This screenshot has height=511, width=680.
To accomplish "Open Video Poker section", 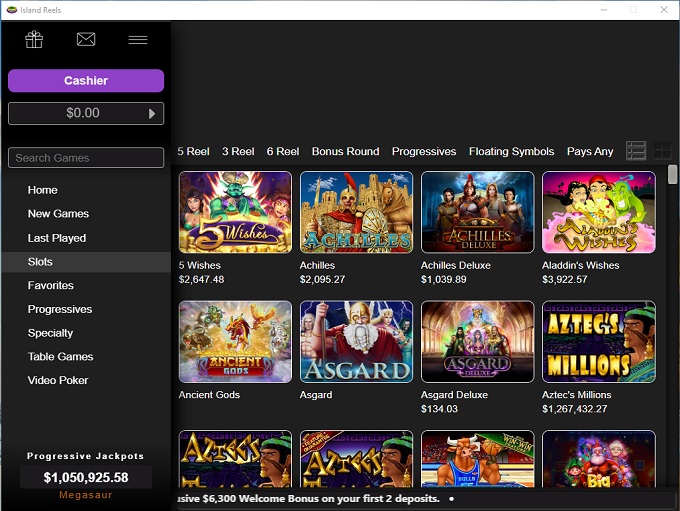I will [58, 380].
